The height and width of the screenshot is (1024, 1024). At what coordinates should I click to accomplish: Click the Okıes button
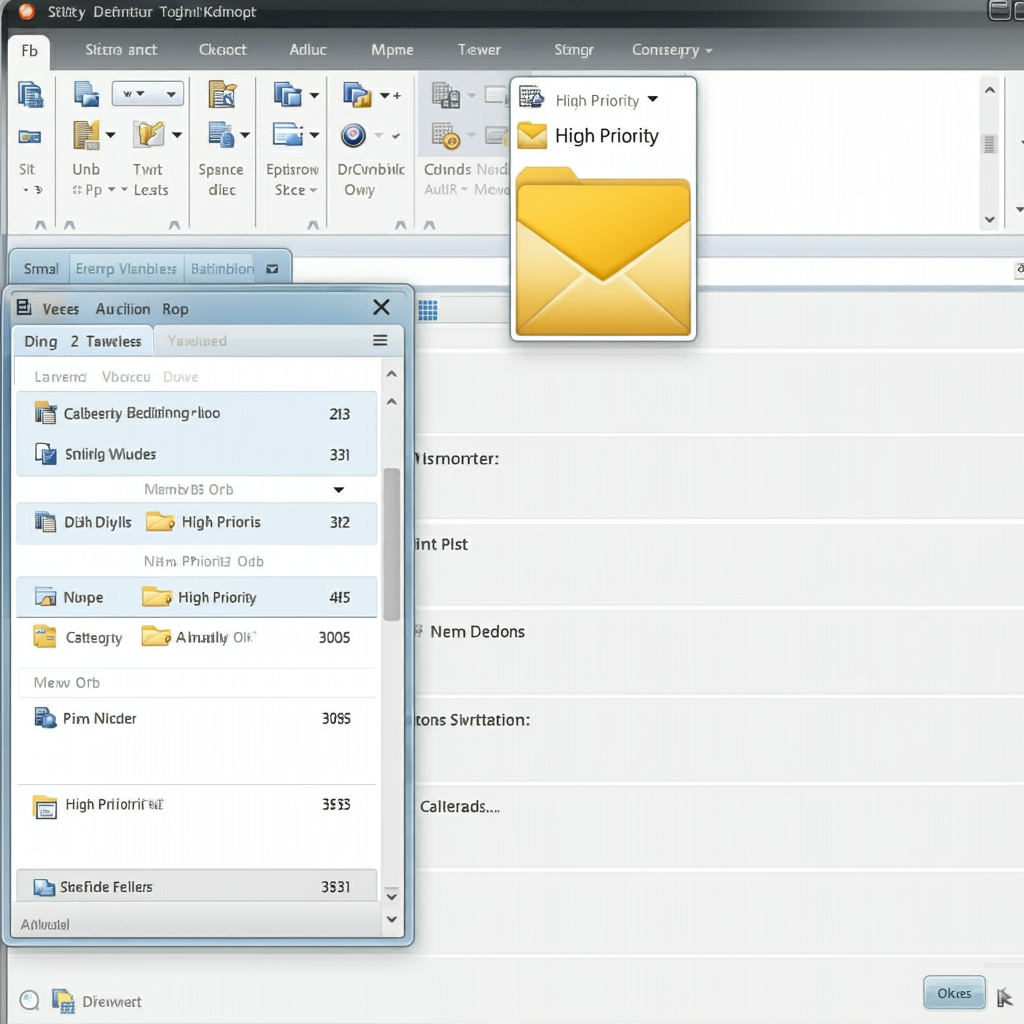click(954, 993)
